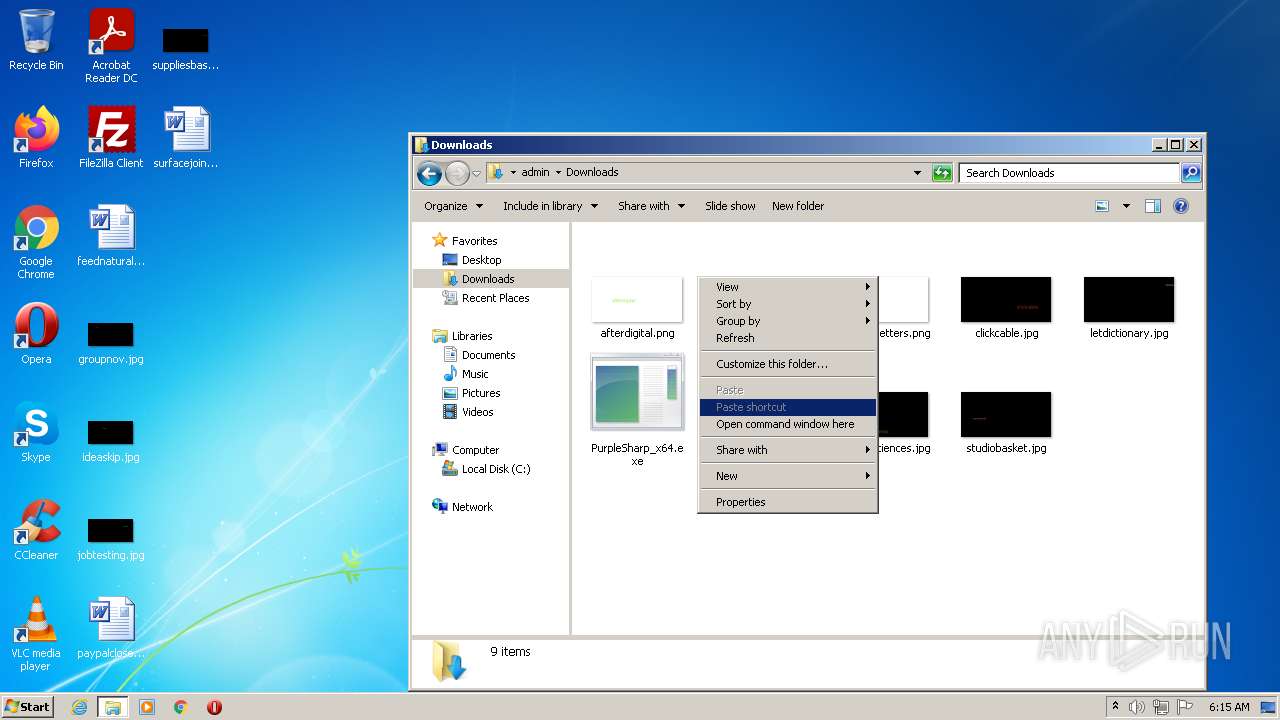Image resolution: width=1280 pixels, height=720 pixels.
Task: Click the Change your view icon
Action: pyautogui.click(x=1102, y=206)
